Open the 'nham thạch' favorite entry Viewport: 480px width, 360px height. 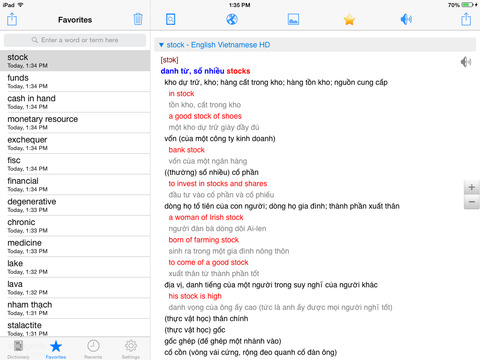tap(75, 309)
